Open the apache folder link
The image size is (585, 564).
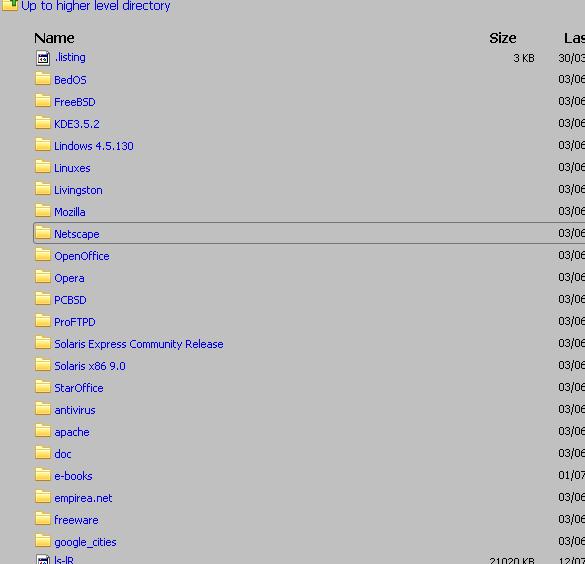(x=72, y=432)
